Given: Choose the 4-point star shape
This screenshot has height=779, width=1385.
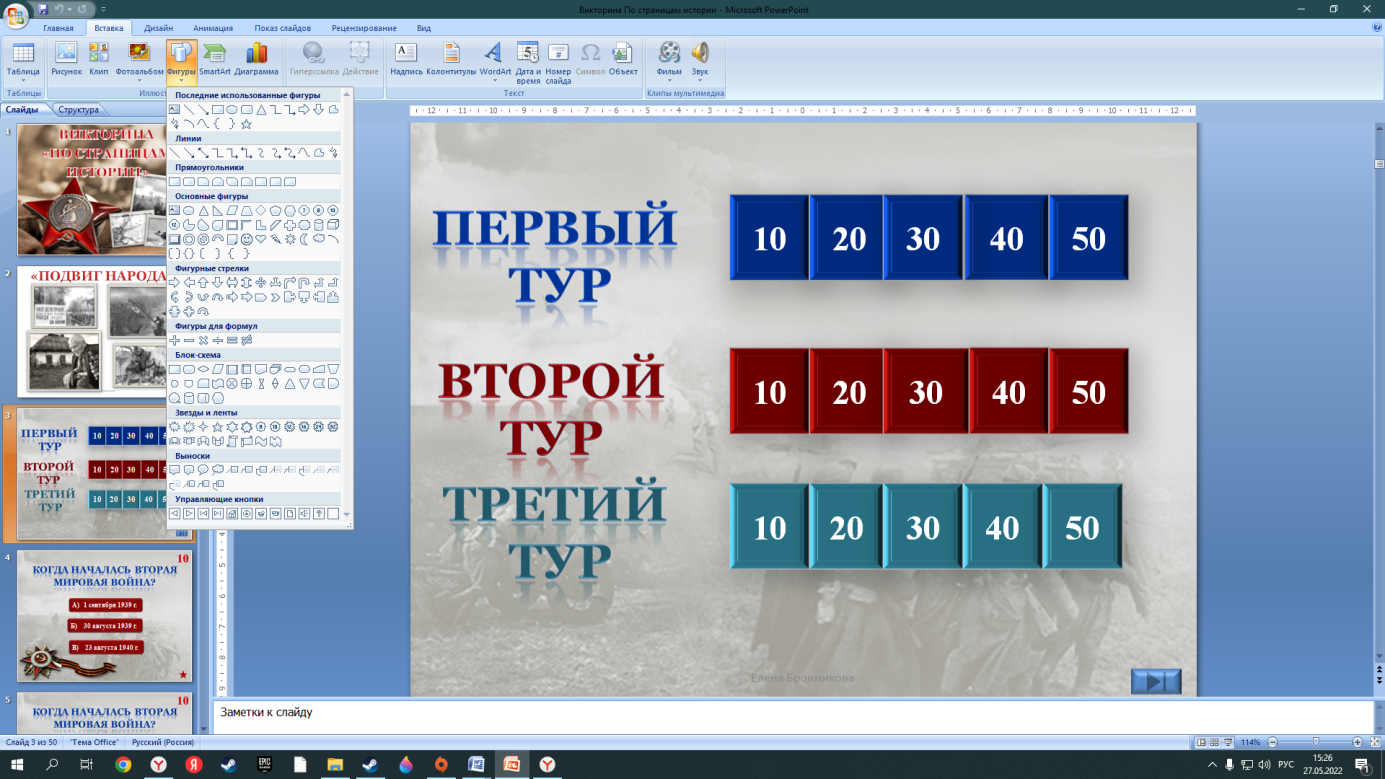Looking at the screenshot, I should point(203,427).
